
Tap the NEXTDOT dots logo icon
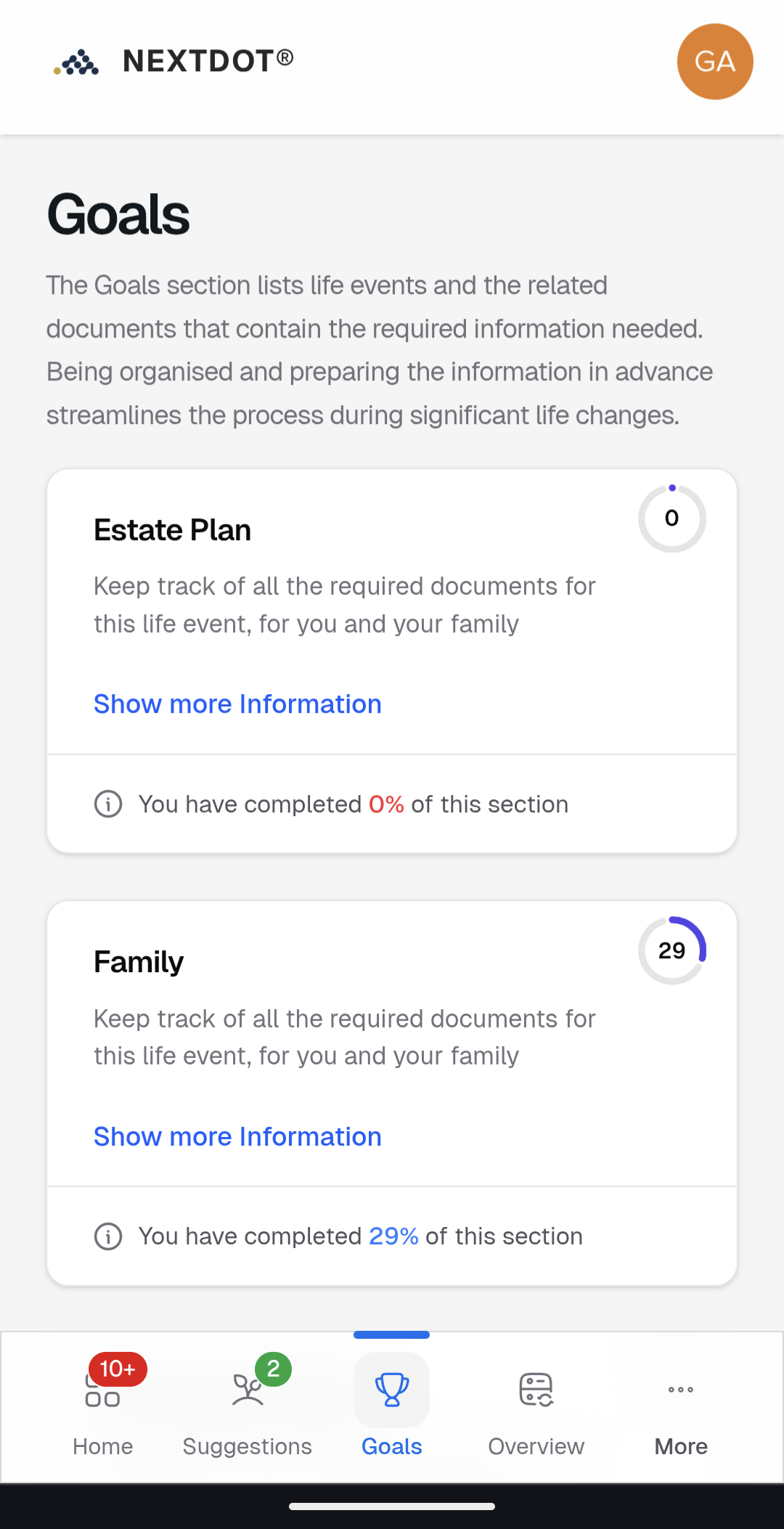[x=77, y=62]
